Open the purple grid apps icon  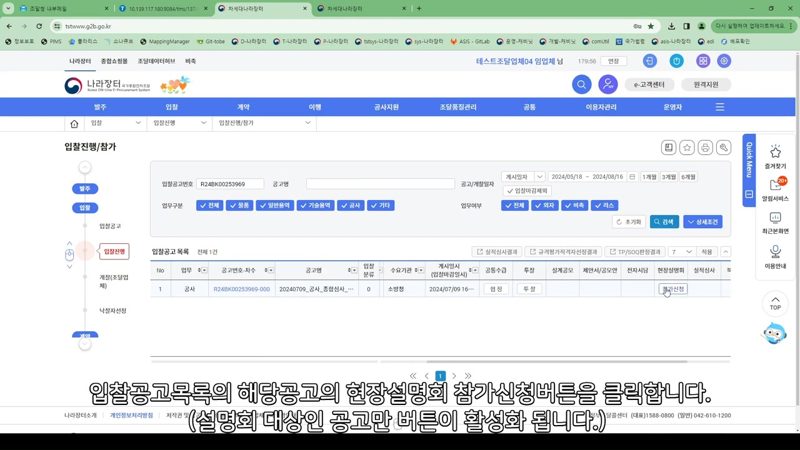coord(703,61)
